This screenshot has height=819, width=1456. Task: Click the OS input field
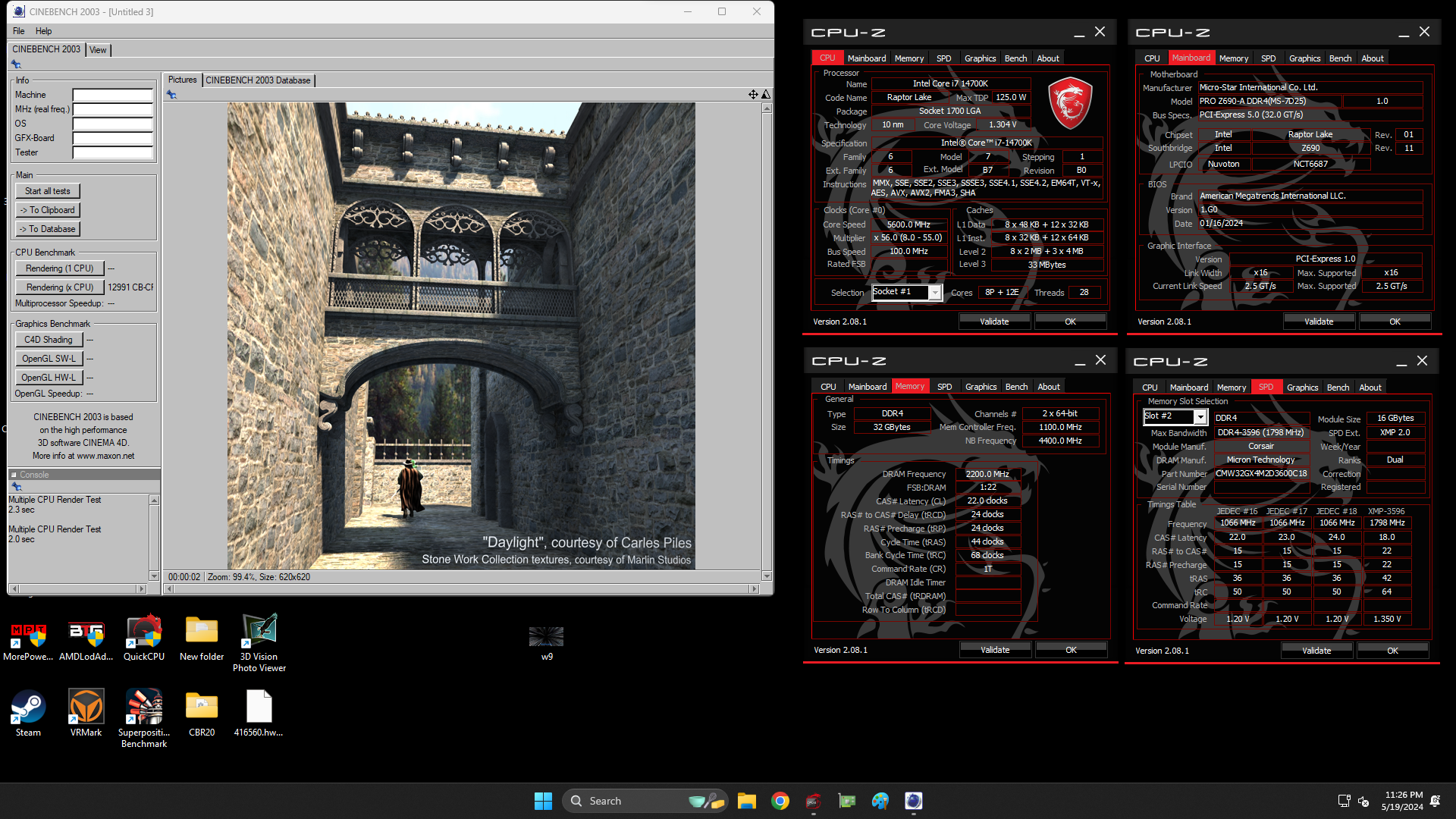[x=113, y=124]
